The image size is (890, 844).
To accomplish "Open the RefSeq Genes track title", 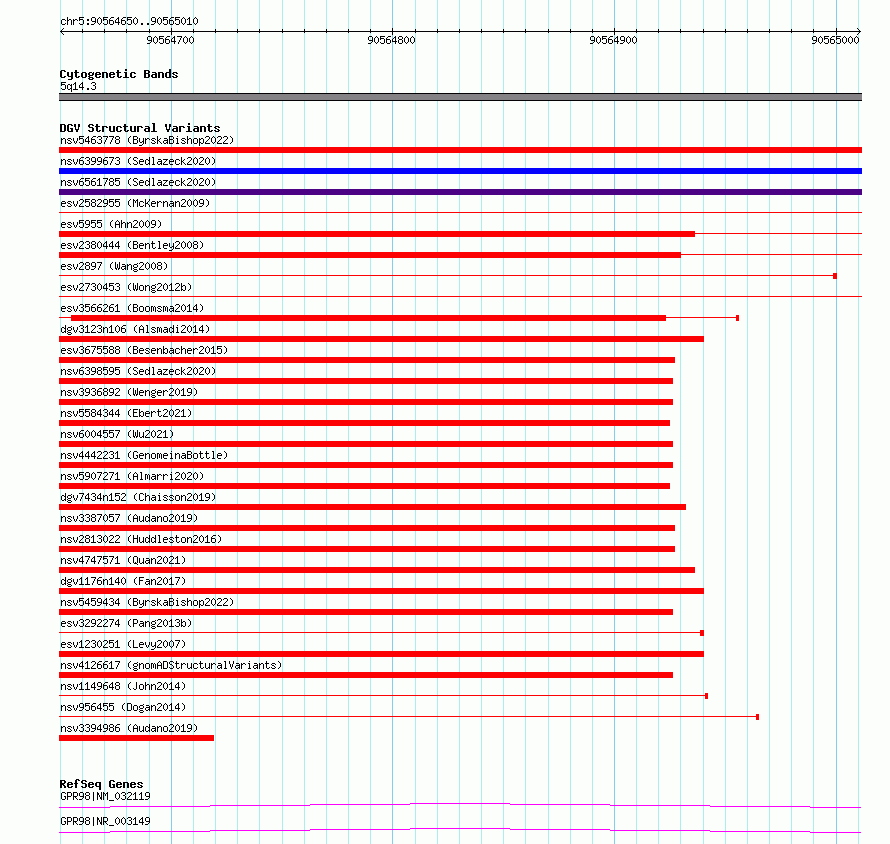I will click(x=101, y=784).
